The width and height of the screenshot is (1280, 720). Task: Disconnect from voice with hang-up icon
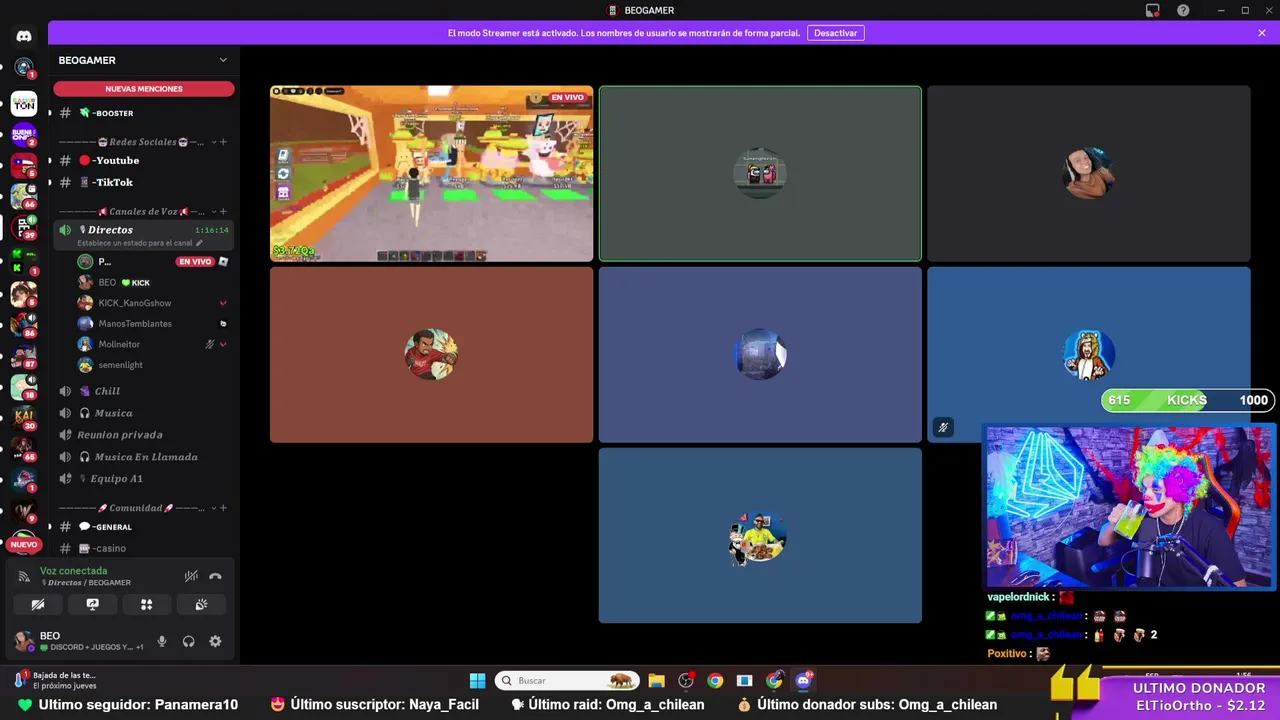[x=215, y=576]
